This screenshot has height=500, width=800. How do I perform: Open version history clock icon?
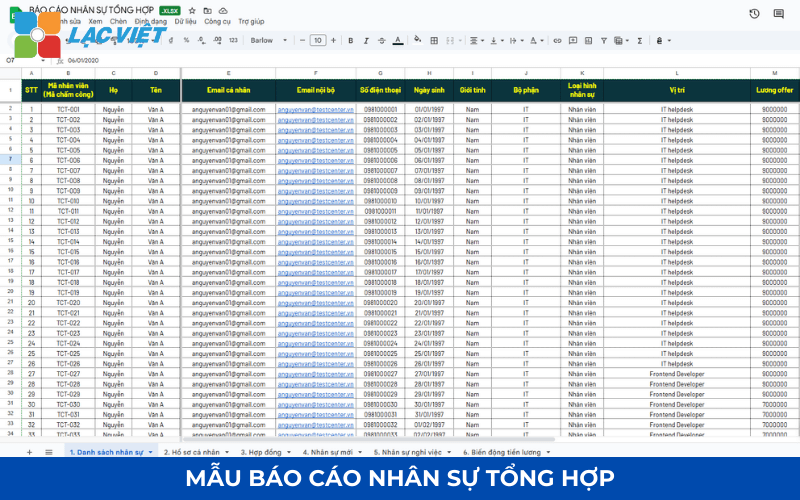tap(754, 14)
